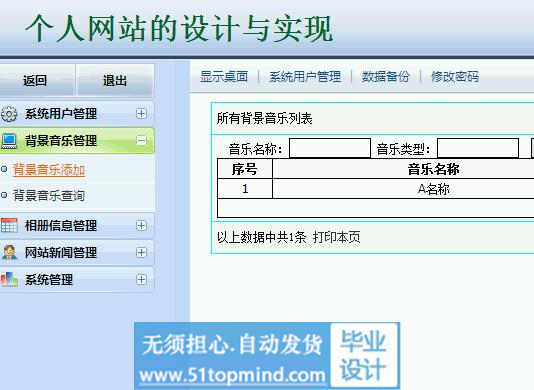Click the person icon beside 网站新闻管理

point(9,252)
